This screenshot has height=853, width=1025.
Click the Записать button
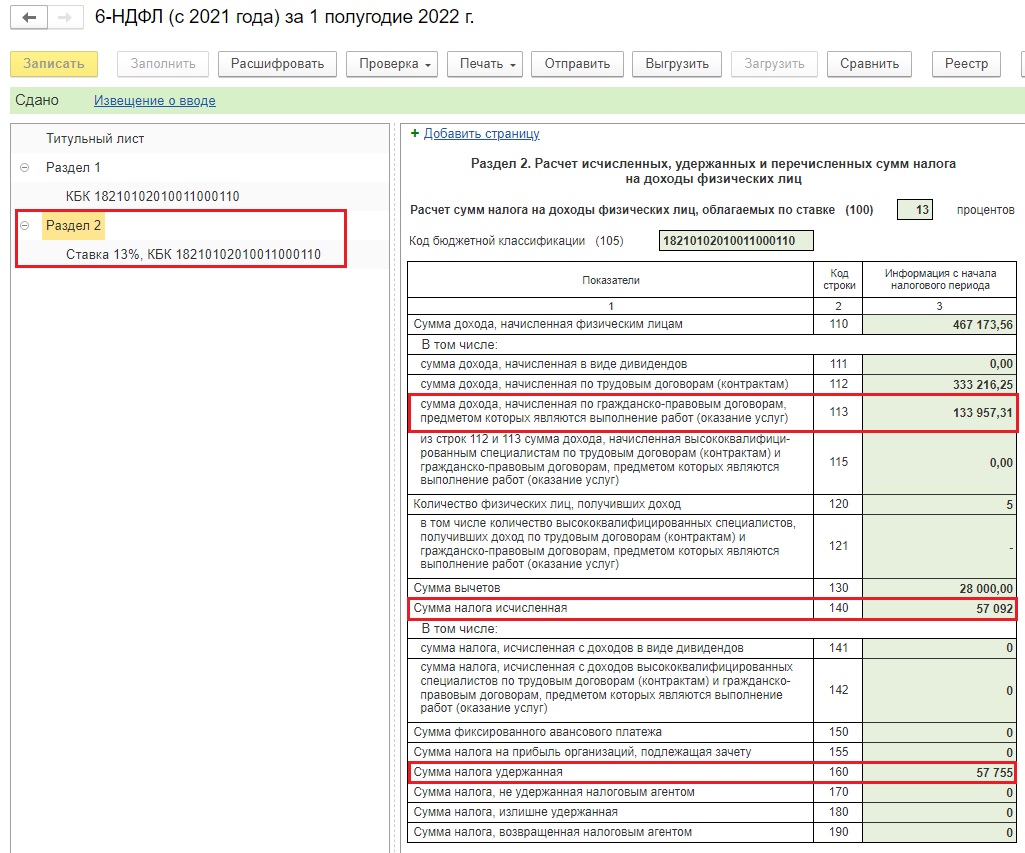pyautogui.click(x=54, y=64)
